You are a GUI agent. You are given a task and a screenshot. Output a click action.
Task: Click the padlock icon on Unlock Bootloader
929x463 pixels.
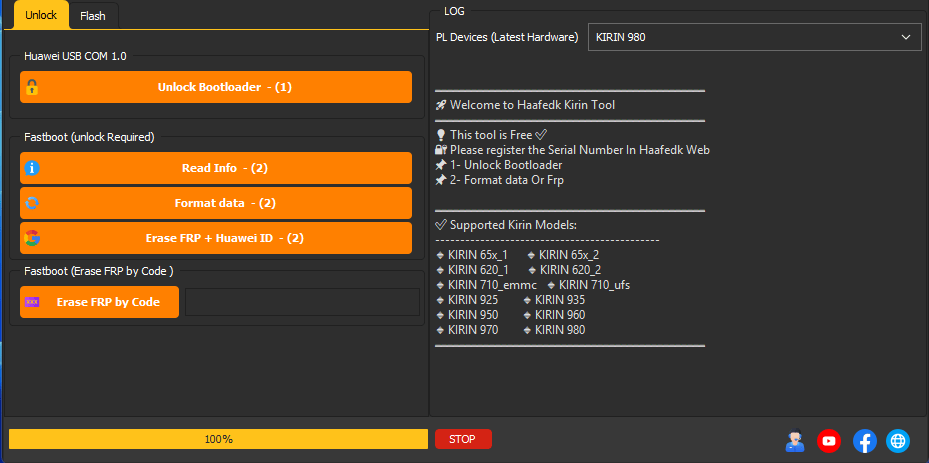pyautogui.click(x=32, y=87)
